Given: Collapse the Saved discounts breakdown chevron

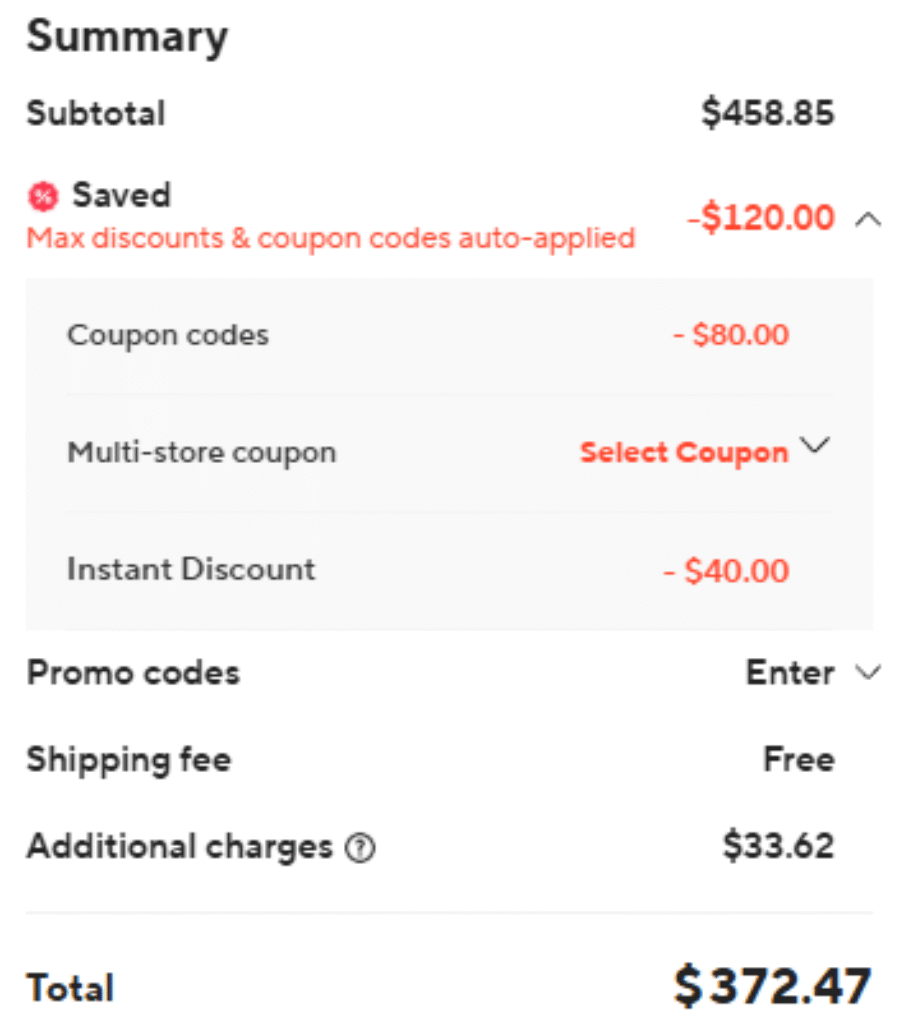Looking at the screenshot, I should click(x=868, y=219).
